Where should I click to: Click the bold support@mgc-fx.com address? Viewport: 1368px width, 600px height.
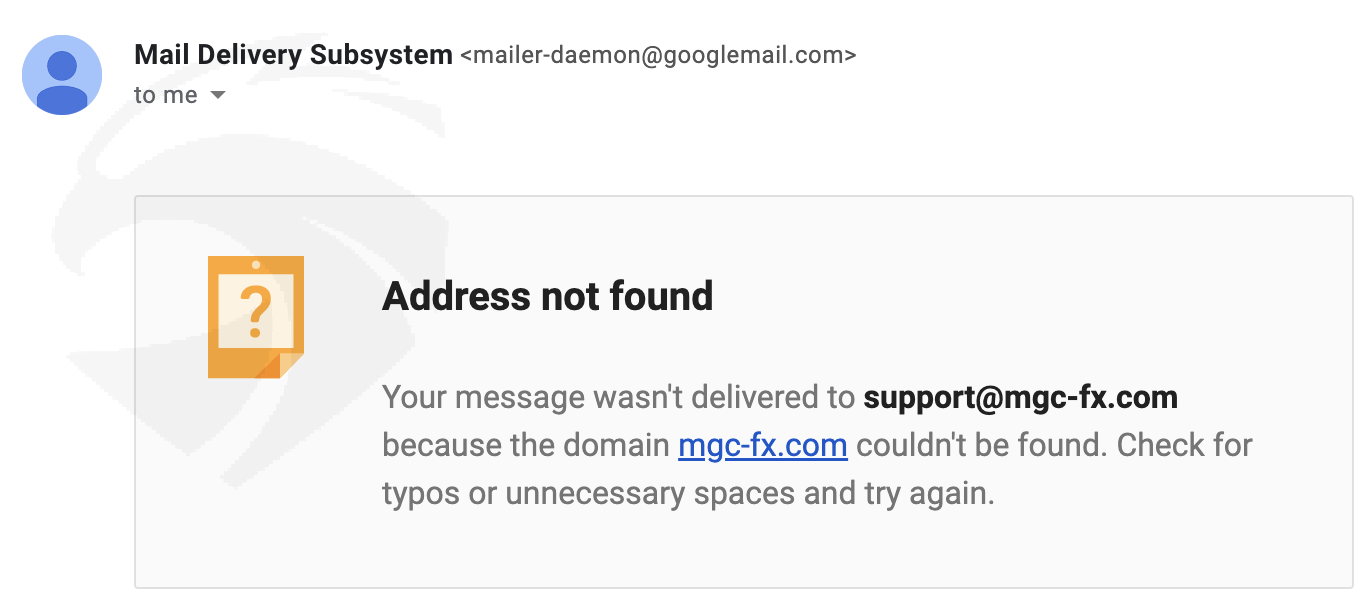tap(1020, 398)
